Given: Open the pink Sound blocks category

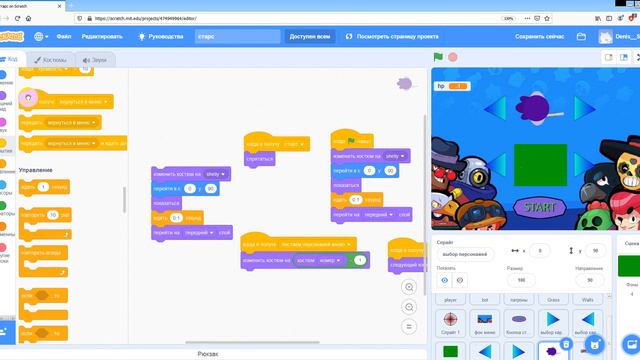Looking at the screenshot, I should (x=3, y=122).
